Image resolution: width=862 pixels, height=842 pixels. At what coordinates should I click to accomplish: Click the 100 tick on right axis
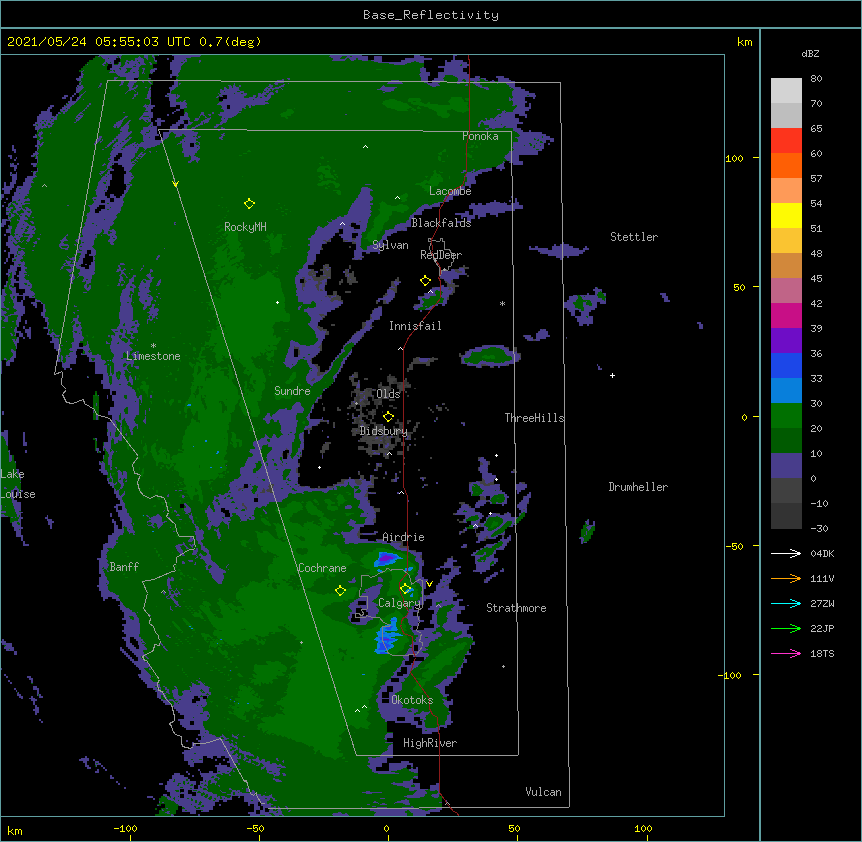tap(734, 158)
